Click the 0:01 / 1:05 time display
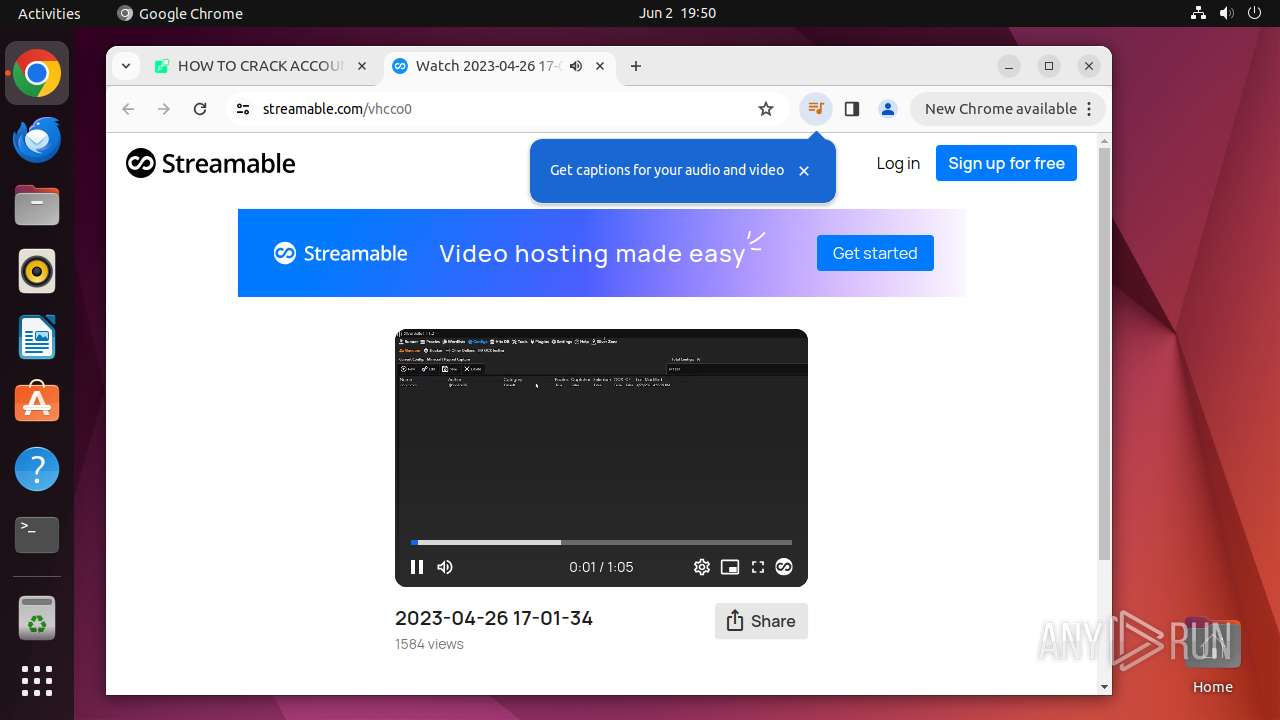The image size is (1280, 720). tap(601, 567)
